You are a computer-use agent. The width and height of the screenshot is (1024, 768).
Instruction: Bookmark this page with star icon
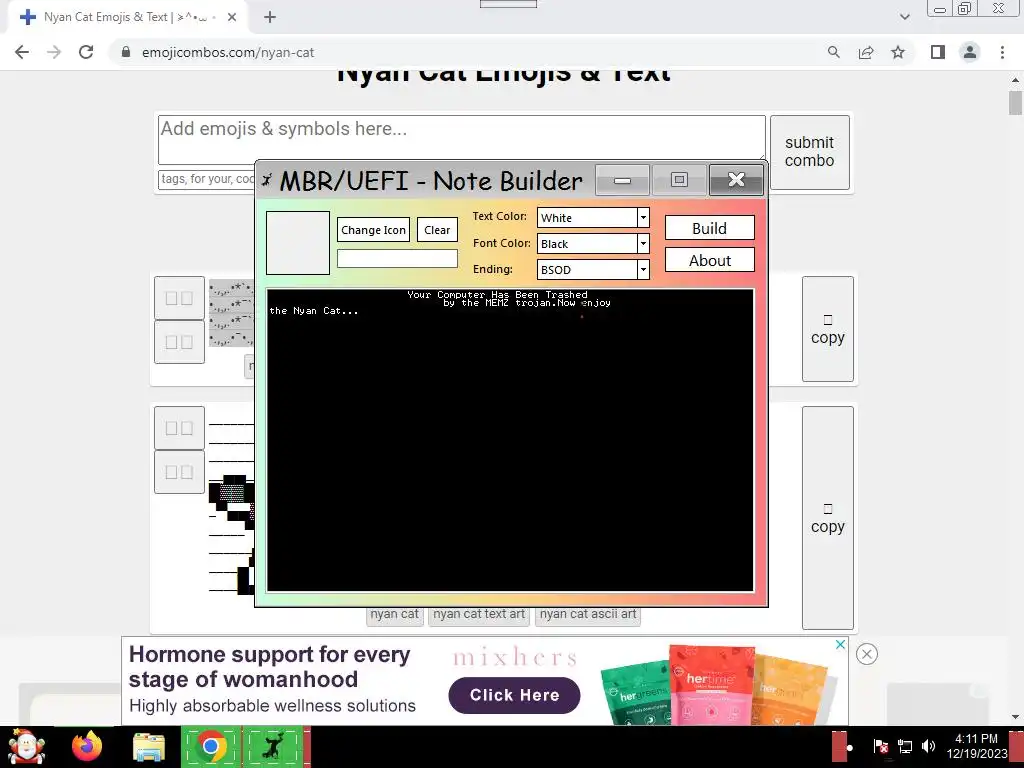898,52
